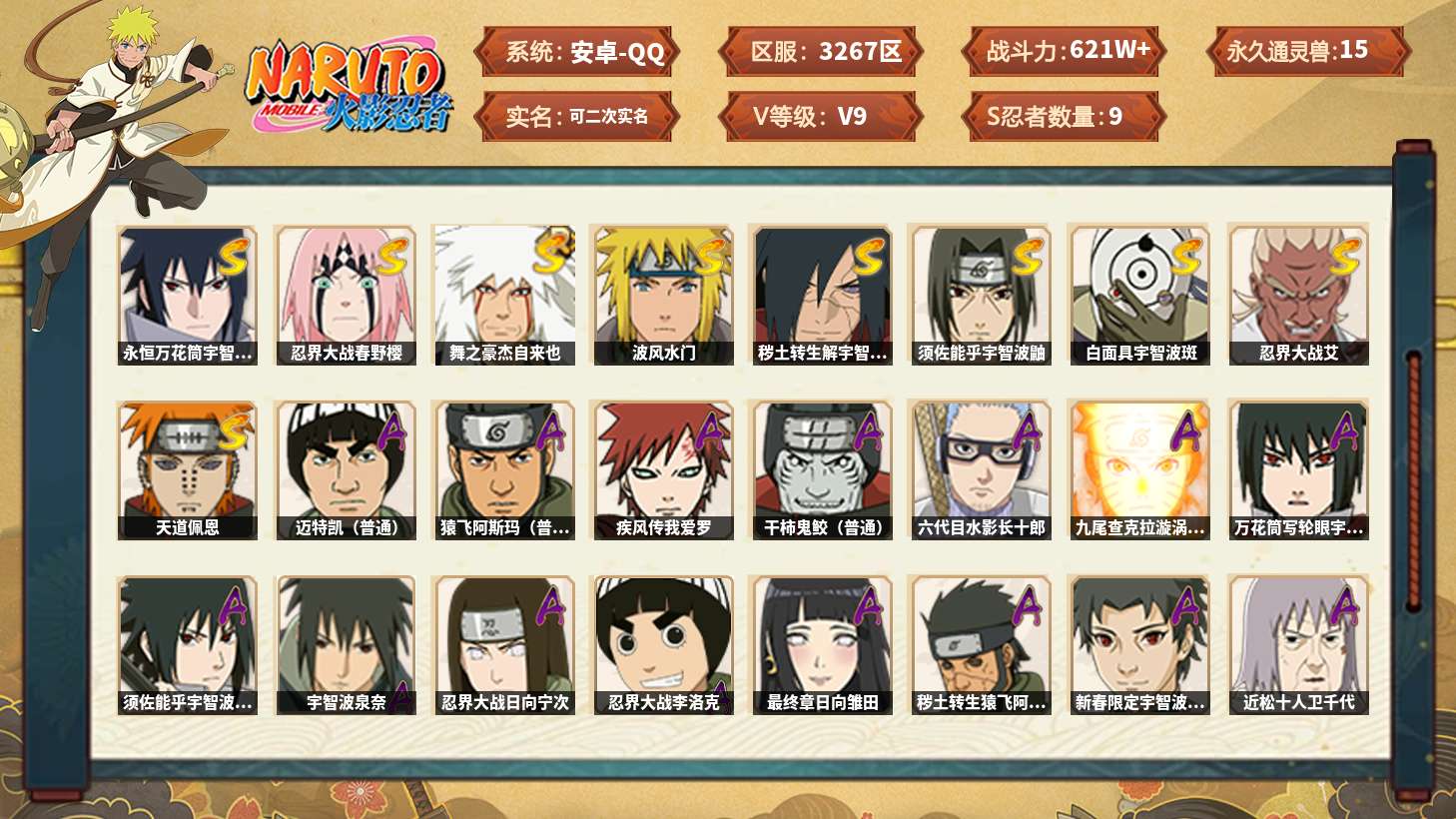Click the 忍界大战李洛克 portrait
1456x819 pixels.
click(x=663, y=645)
